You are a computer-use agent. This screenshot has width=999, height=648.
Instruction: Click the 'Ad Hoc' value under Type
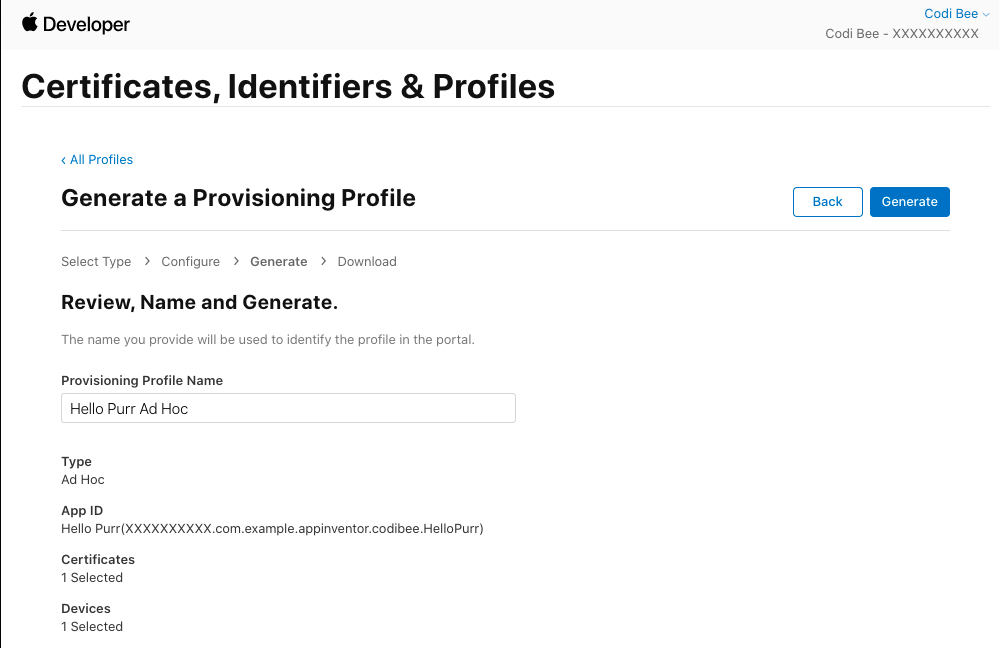[83, 480]
